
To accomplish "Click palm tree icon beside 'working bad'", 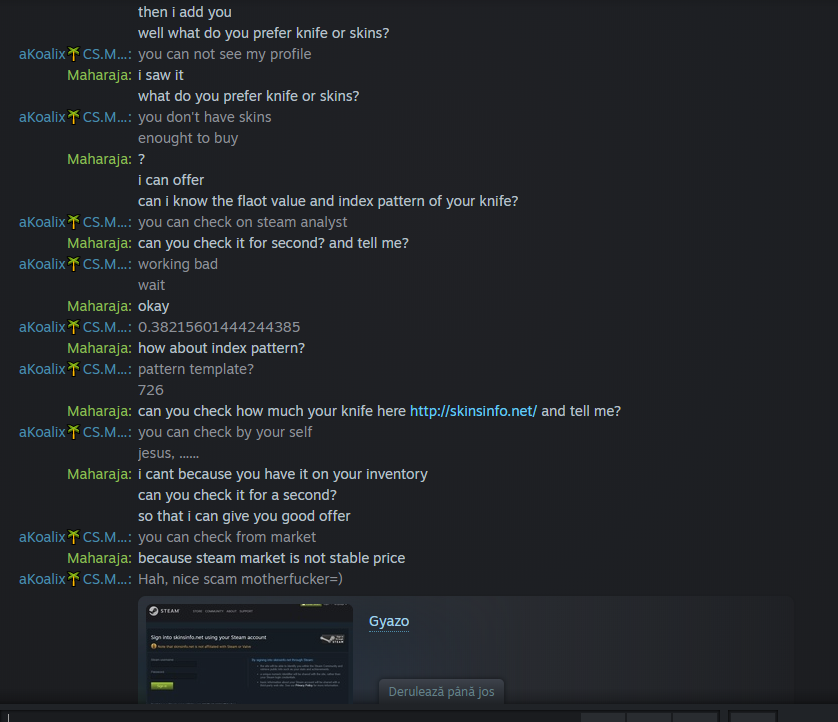I will click(x=73, y=264).
